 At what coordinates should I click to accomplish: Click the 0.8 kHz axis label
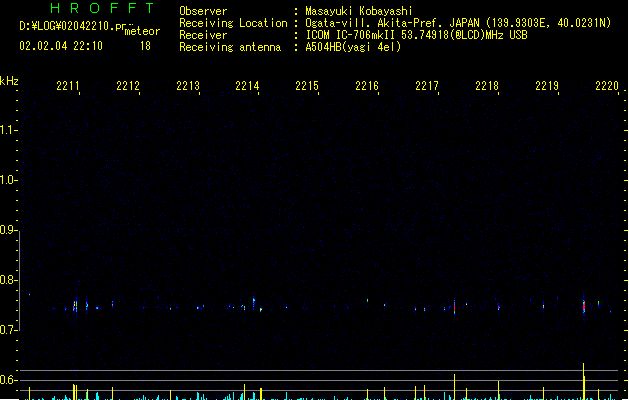coord(8,280)
